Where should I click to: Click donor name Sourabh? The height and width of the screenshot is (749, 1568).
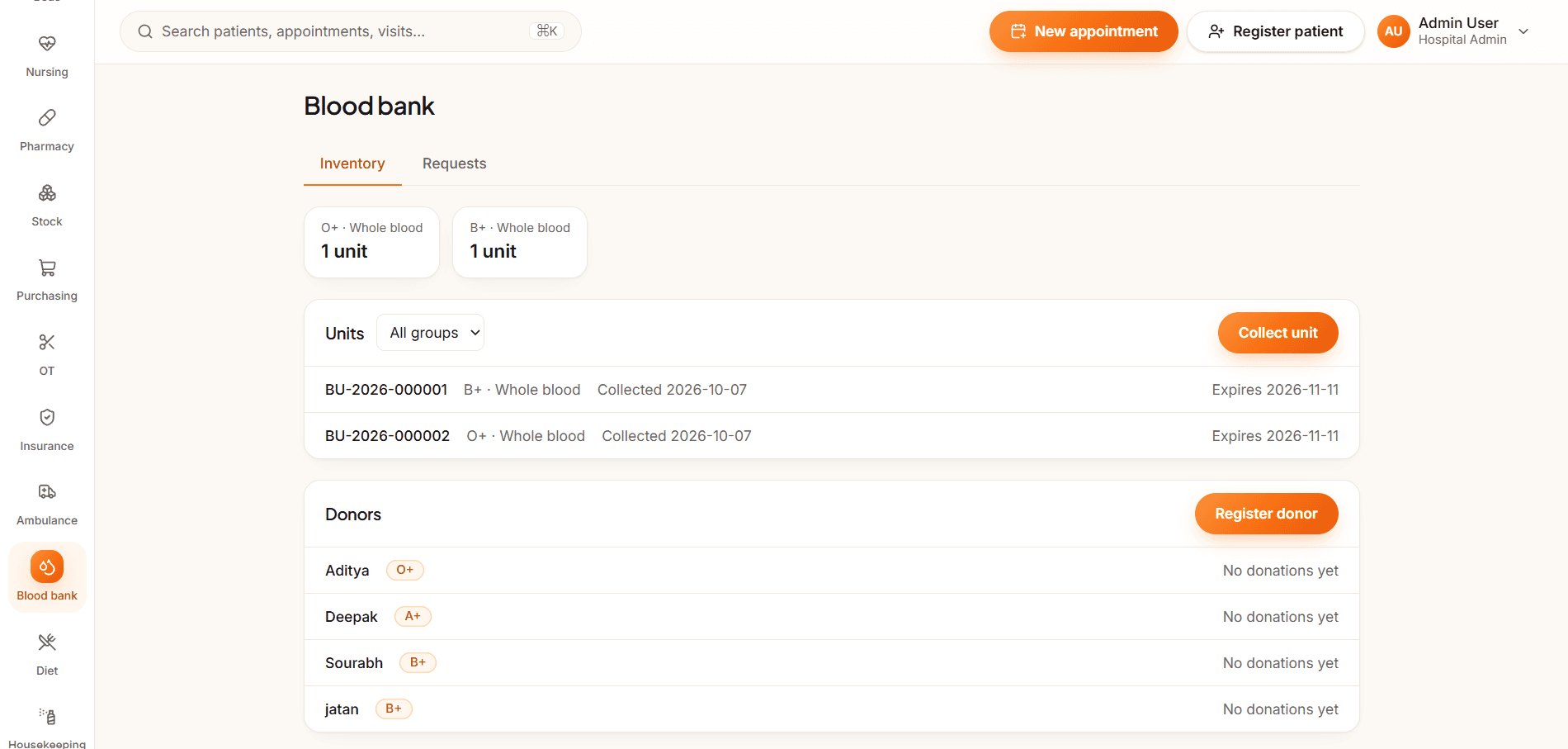point(354,663)
